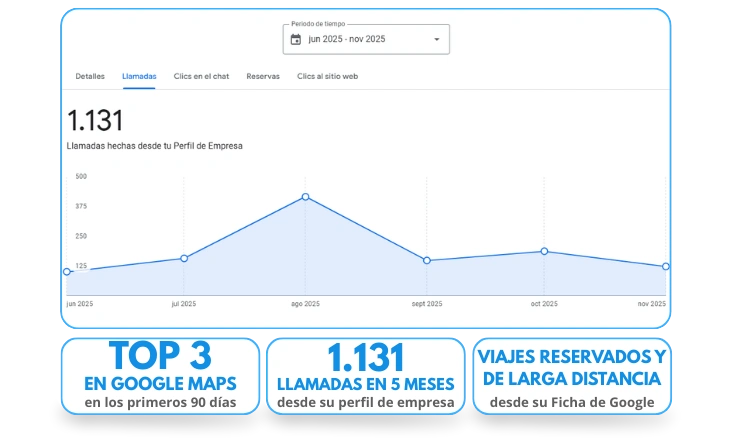Viewport: 732px width, 443px height.
Task: Select the nov 2025 data point
Action: point(666,266)
